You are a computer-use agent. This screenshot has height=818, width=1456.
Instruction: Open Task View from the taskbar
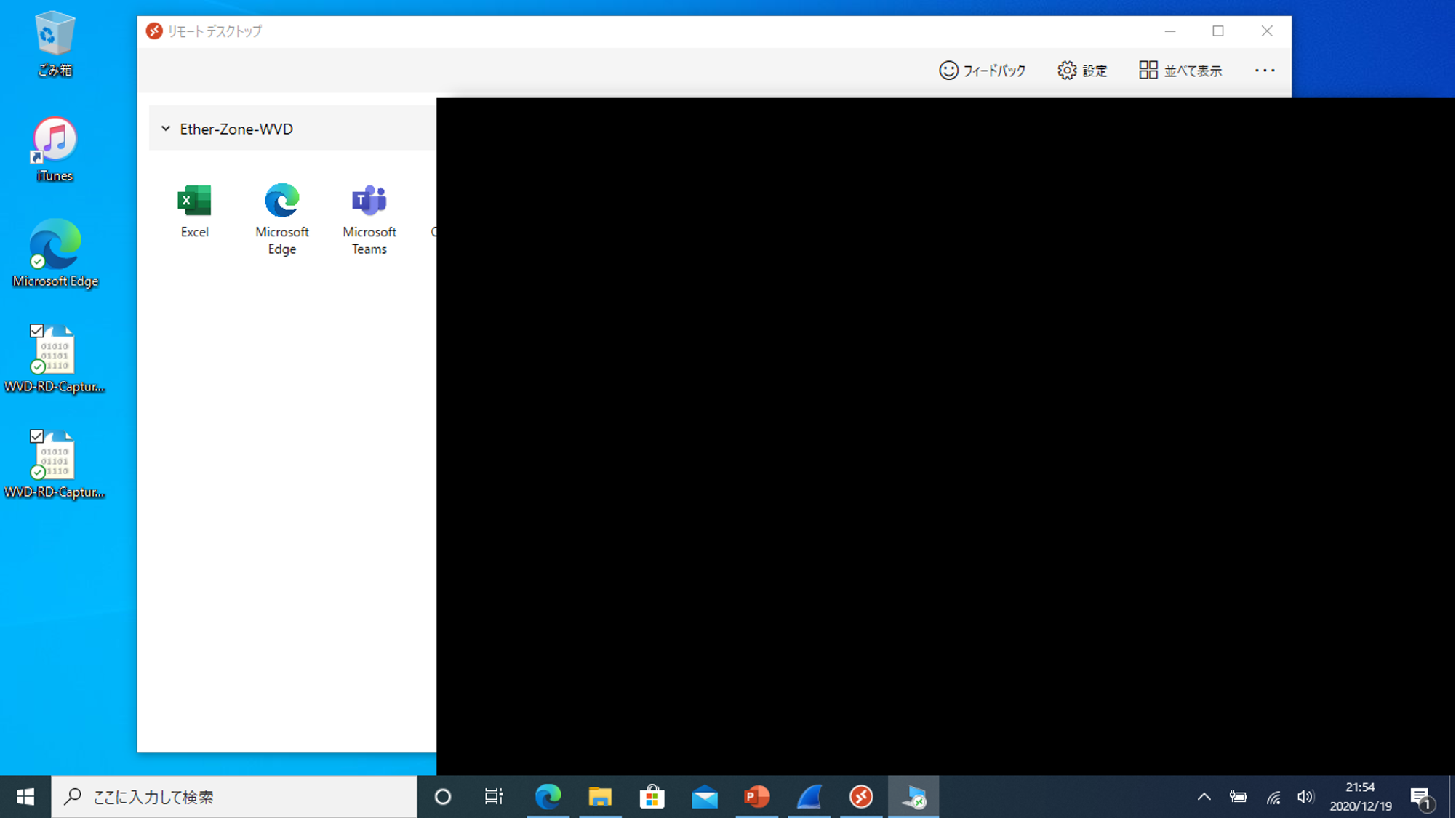click(494, 797)
